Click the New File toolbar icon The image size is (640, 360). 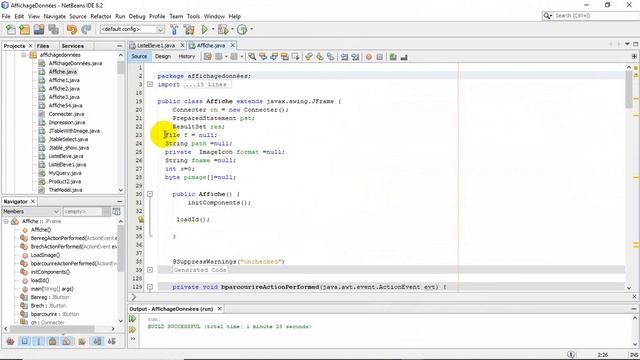click(x=11, y=29)
